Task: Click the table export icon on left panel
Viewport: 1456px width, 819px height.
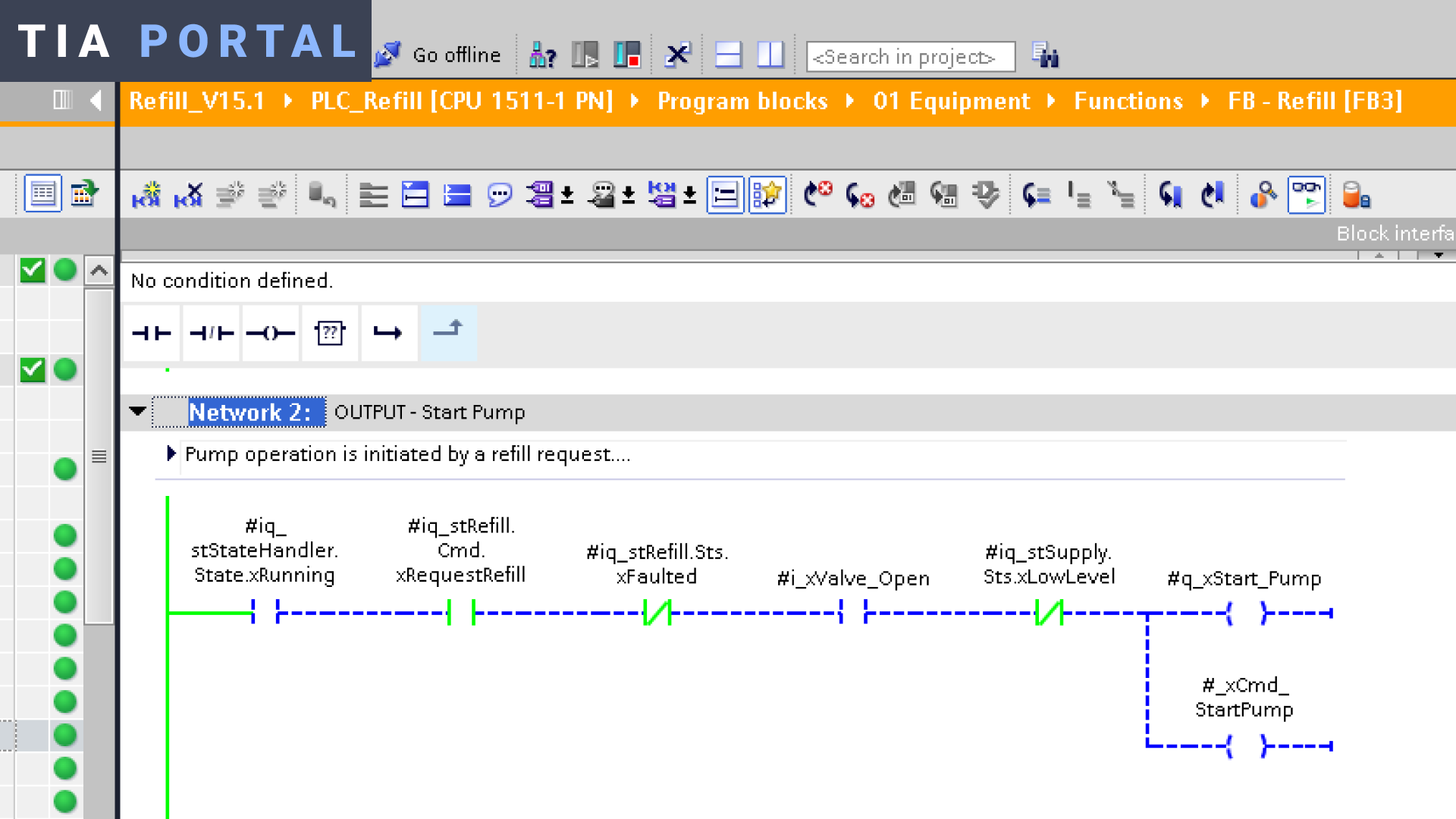Action: coord(85,194)
